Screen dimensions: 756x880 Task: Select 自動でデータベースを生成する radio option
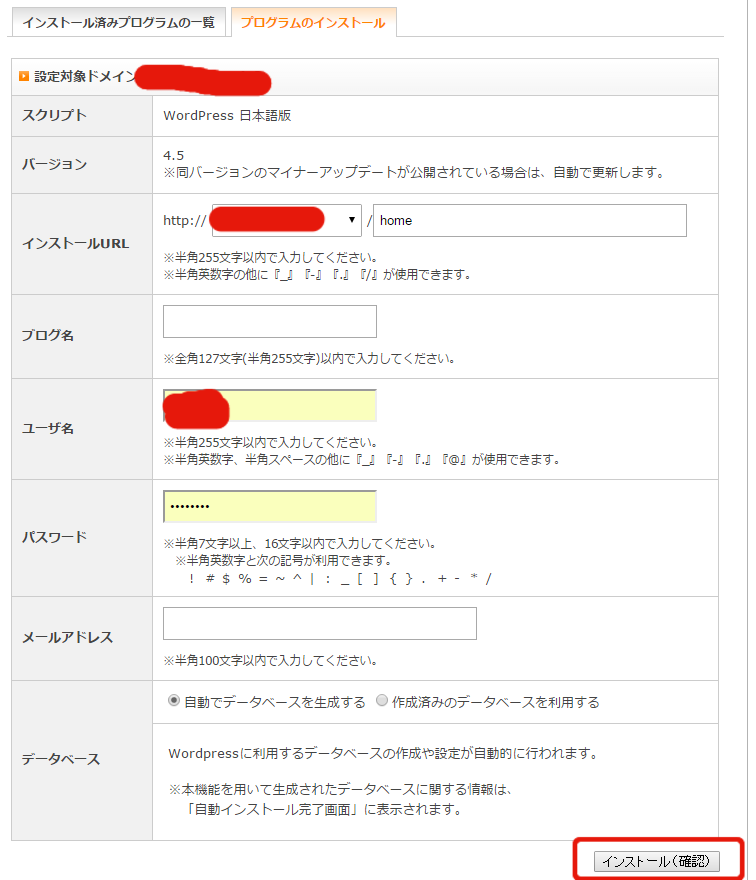(174, 701)
